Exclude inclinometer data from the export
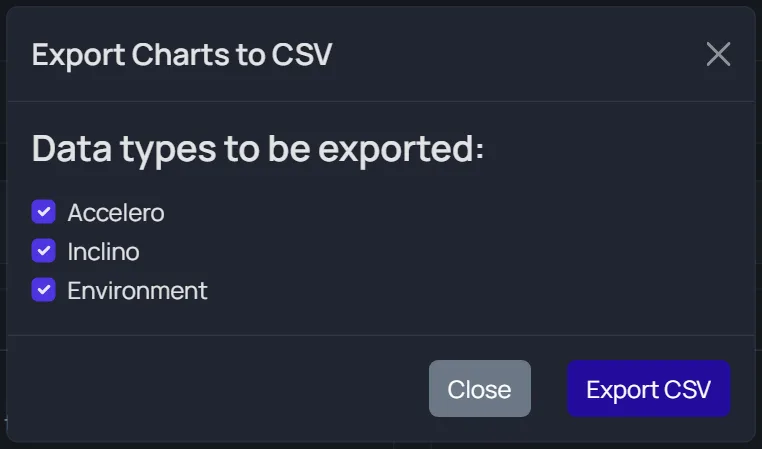The image size is (762, 449). pyautogui.click(x=44, y=251)
